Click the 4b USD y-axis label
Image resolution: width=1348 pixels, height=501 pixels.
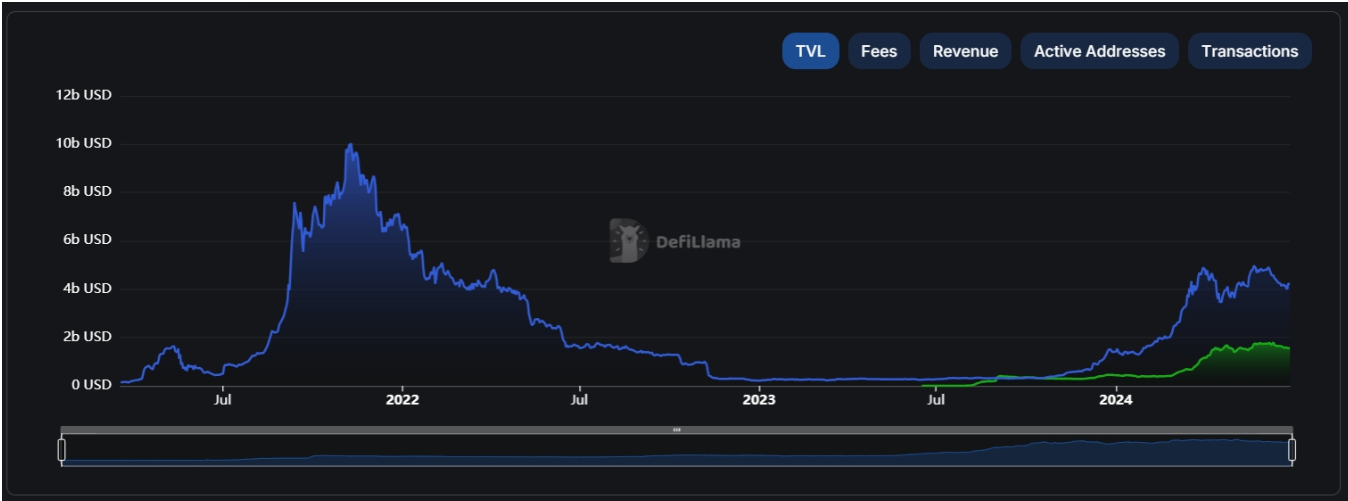tap(88, 288)
